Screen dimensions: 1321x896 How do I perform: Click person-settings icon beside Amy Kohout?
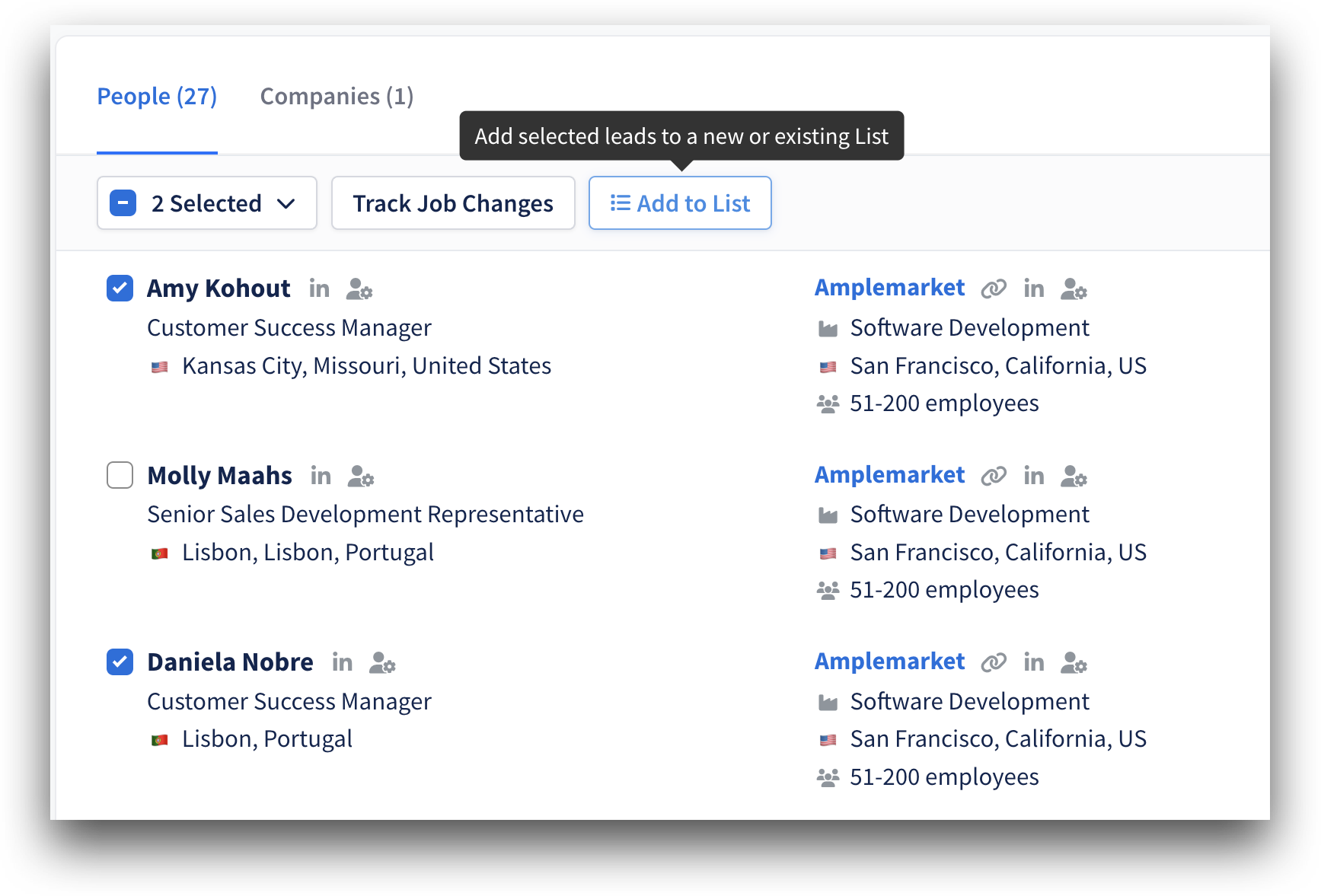[359, 289]
